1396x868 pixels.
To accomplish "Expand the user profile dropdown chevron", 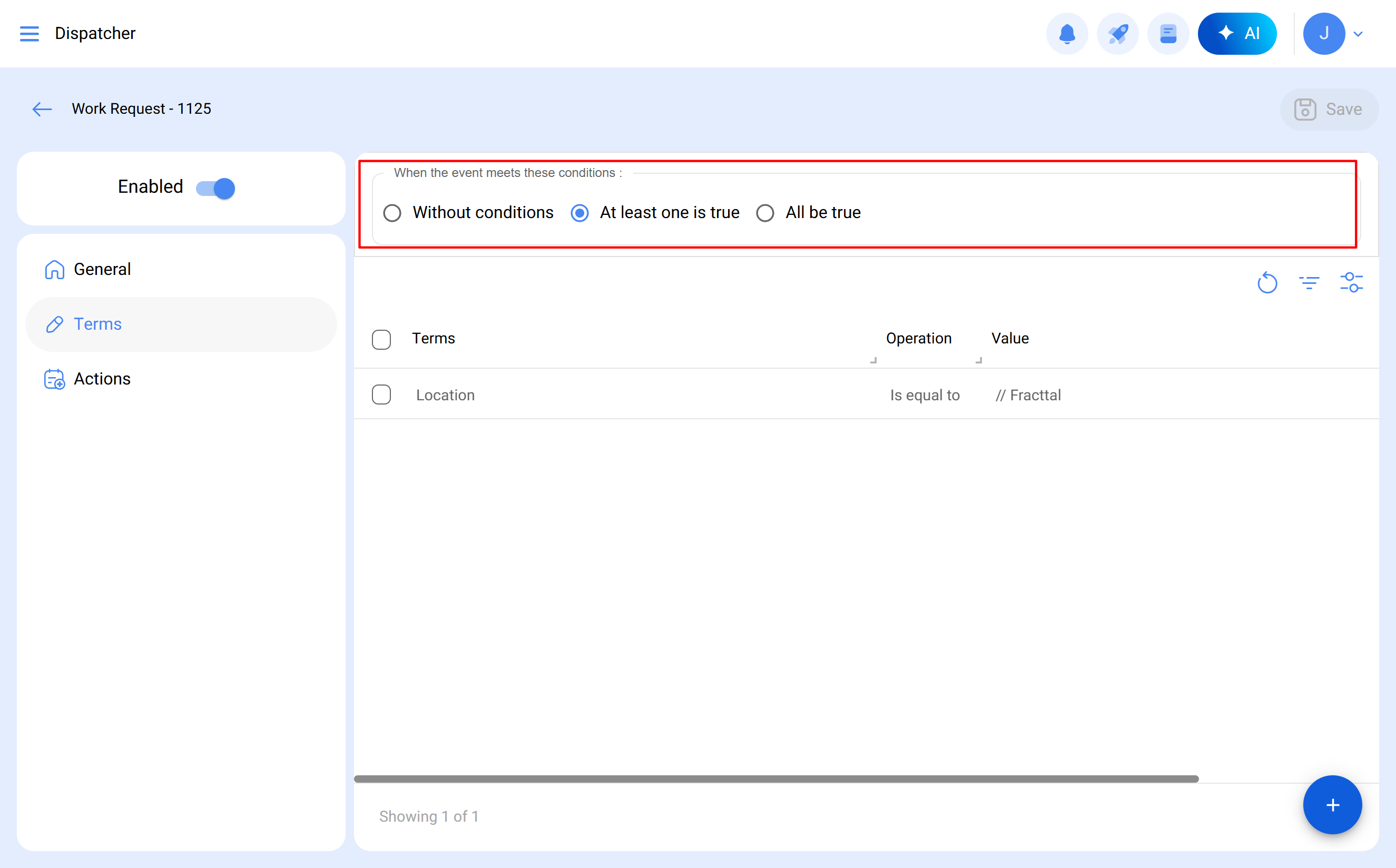I will pos(1358,34).
